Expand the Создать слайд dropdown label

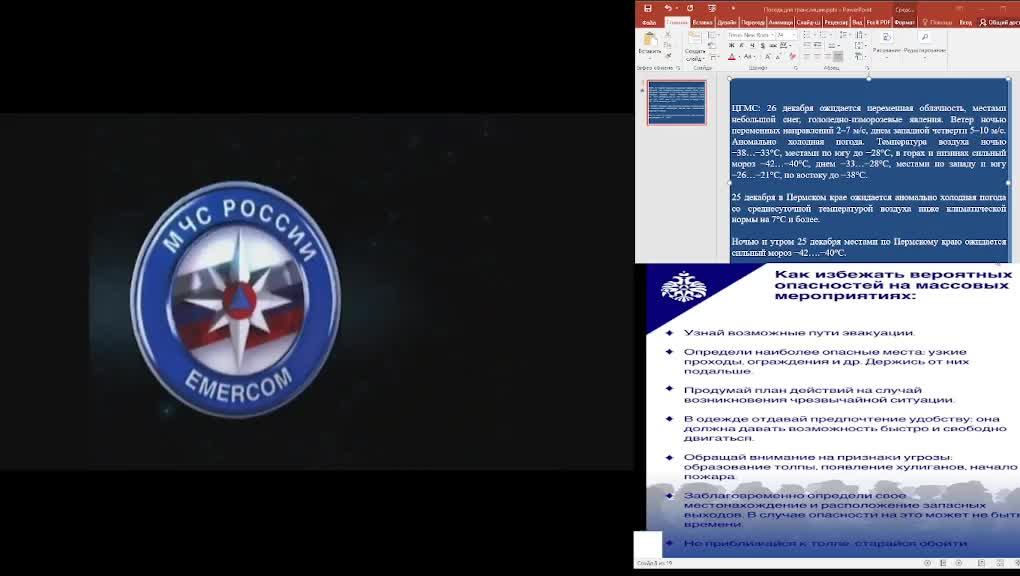pyautogui.click(x=695, y=55)
